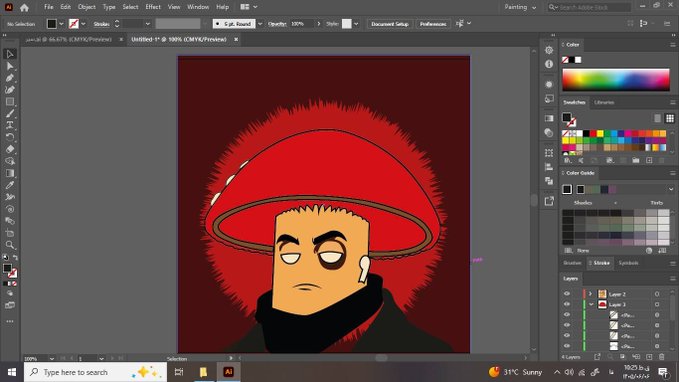The image size is (679, 382).
Task: Select the yellow swatch in Swatches panel
Action: (600, 133)
